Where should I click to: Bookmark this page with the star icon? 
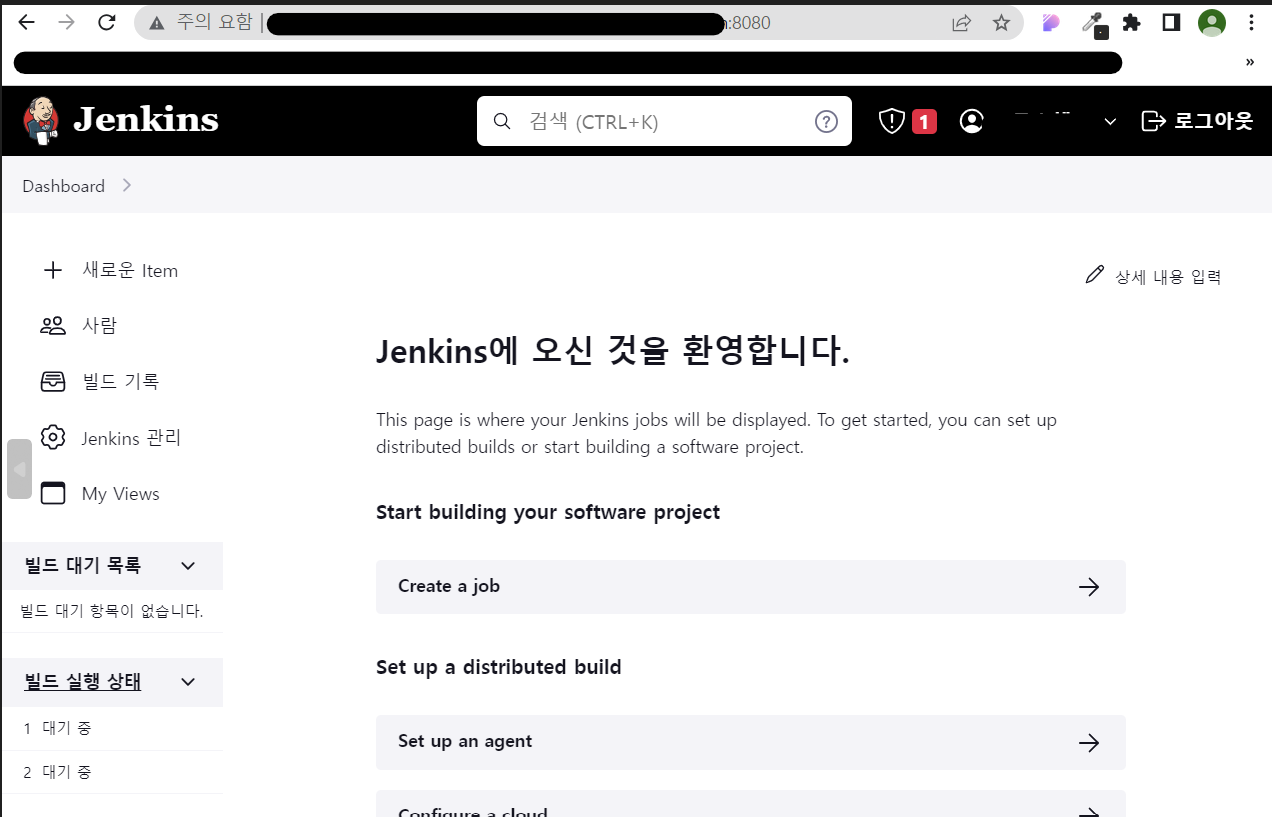coord(1001,23)
